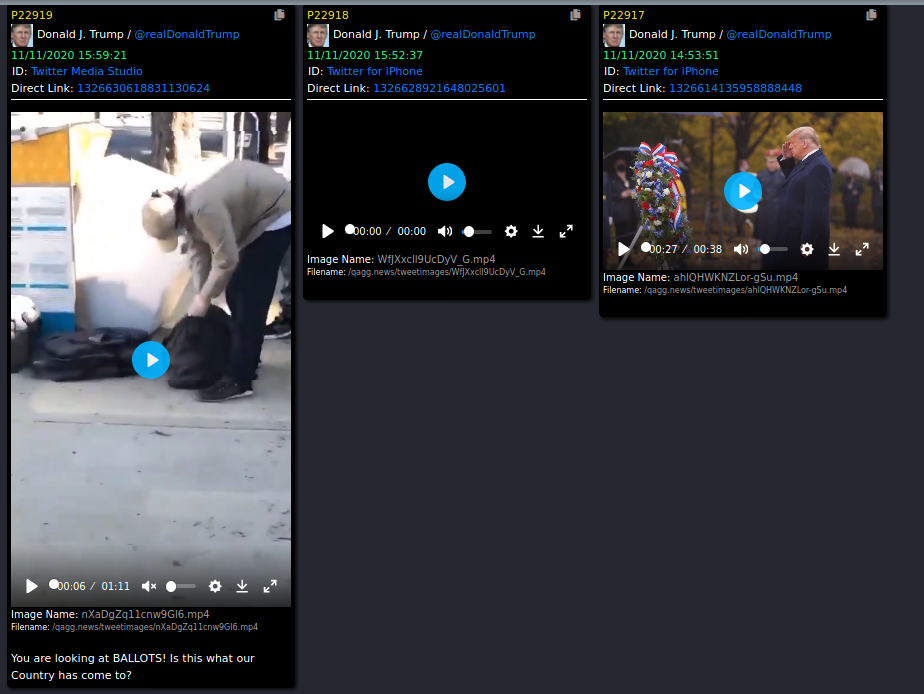Enter fullscreen on the P22917 wreath video
This screenshot has width=924, height=694.
pyautogui.click(x=862, y=249)
